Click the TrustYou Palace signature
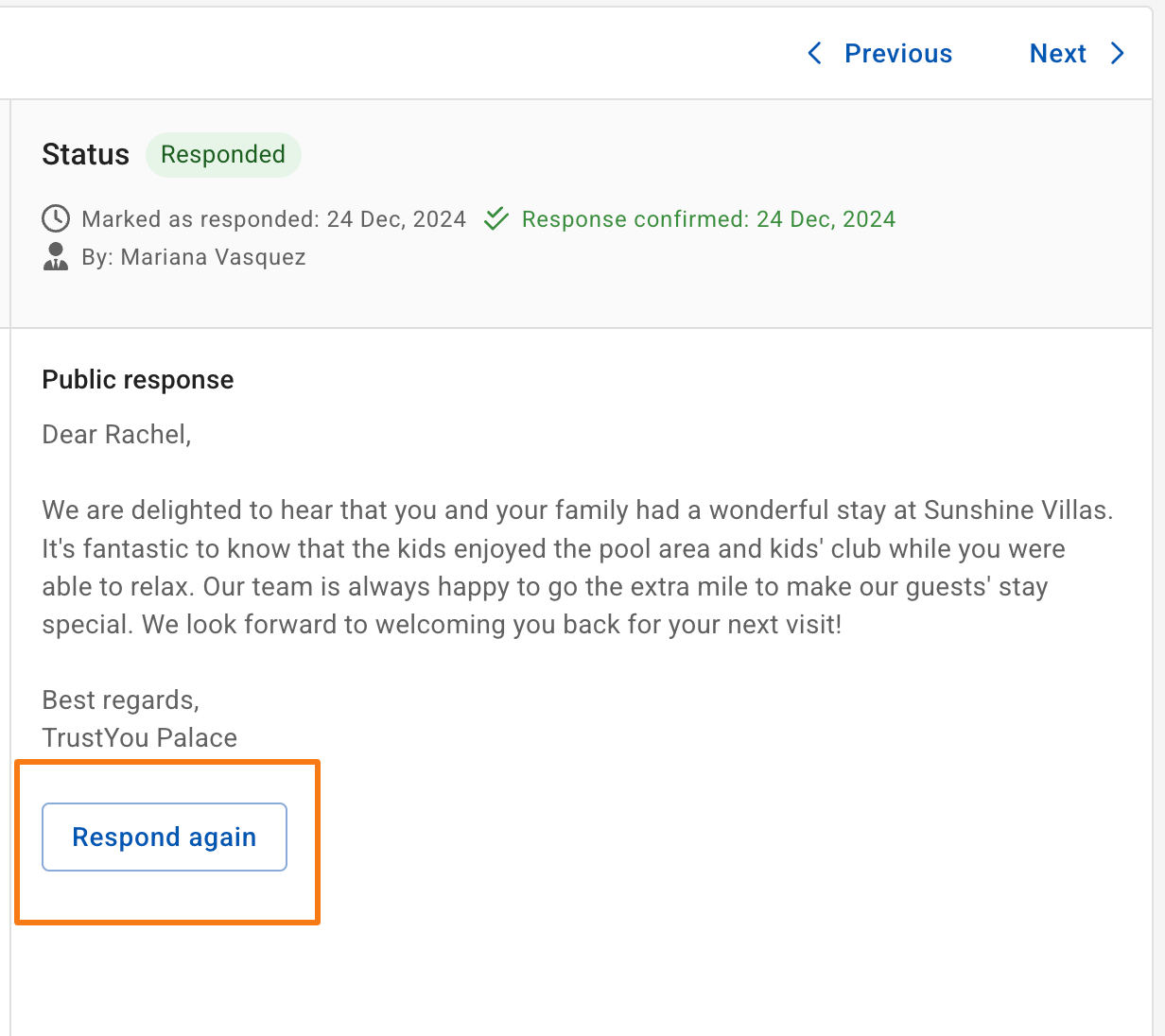The width and height of the screenshot is (1165, 1036). [140, 738]
